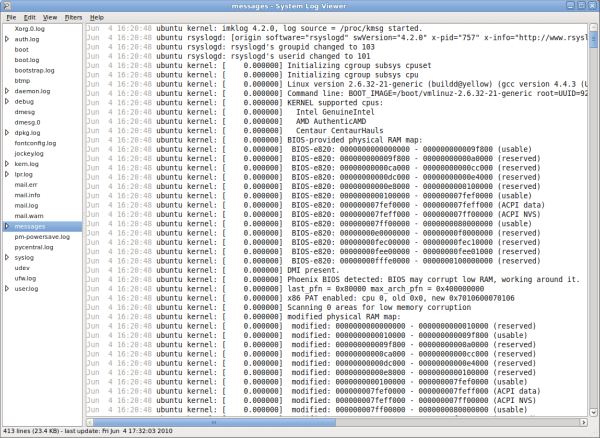600x438 pixels.
Task: Open the Edit menu
Action: [29, 18]
